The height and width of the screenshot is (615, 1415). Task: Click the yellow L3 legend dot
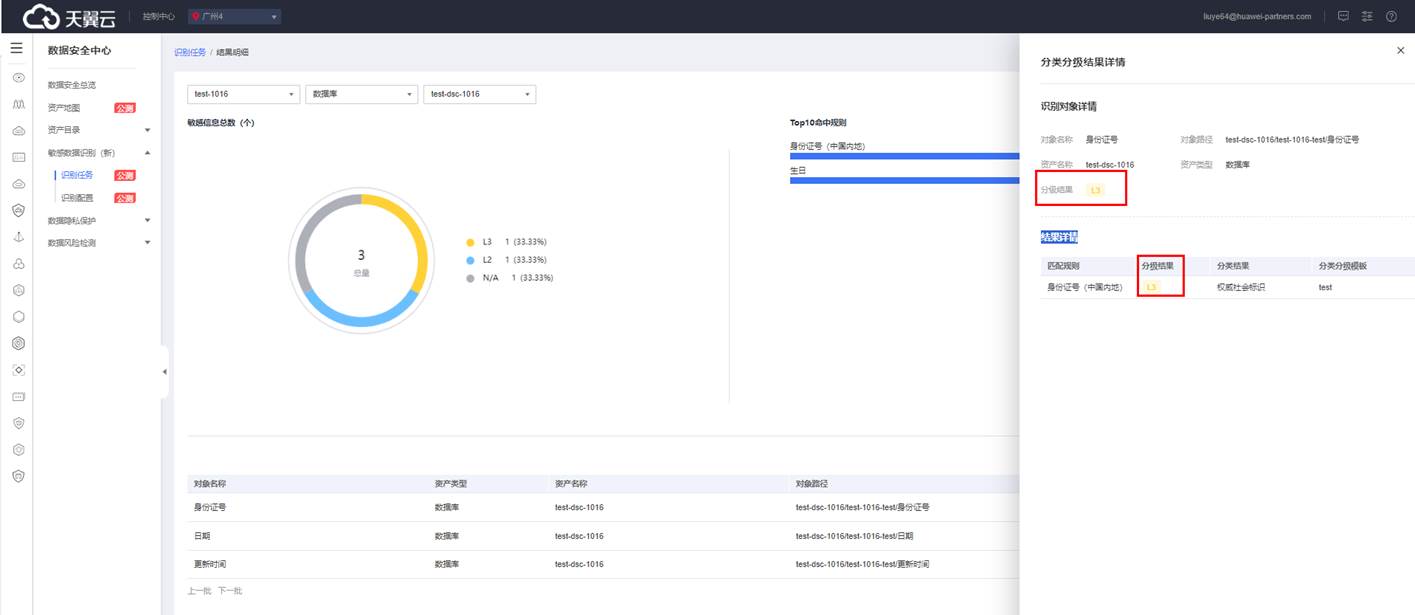[470, 242]
